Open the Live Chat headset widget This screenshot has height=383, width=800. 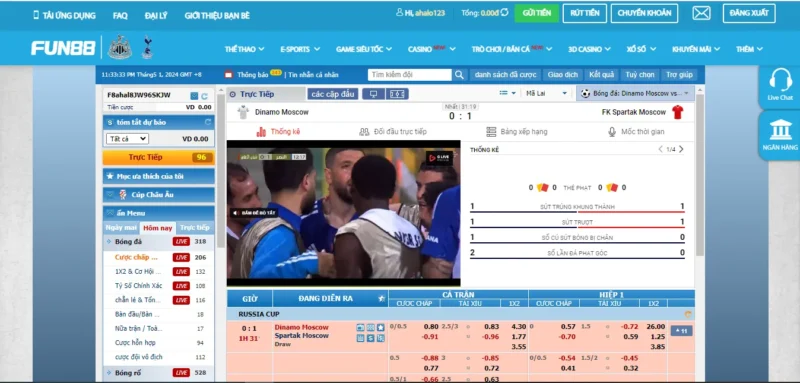[x=780, y=85]
